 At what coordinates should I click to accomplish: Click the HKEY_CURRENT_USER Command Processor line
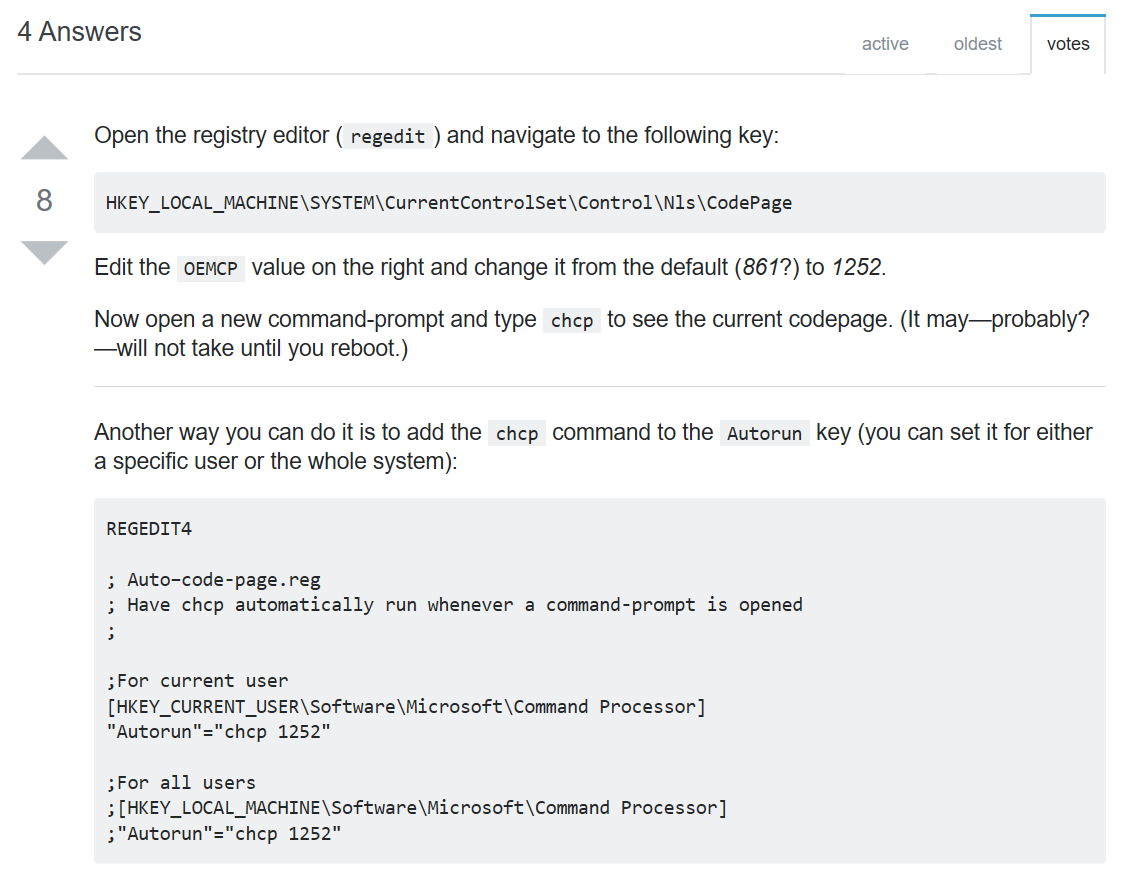point(406,707)
